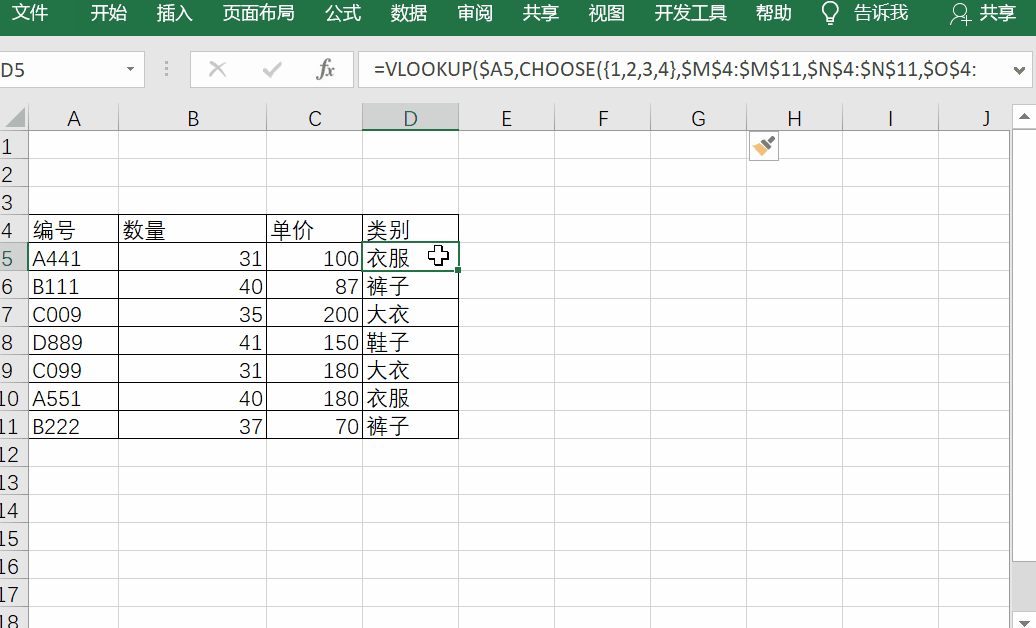The image size is (1036, 628).
Task: Select the price cell 70
Action: pos(314,426)
